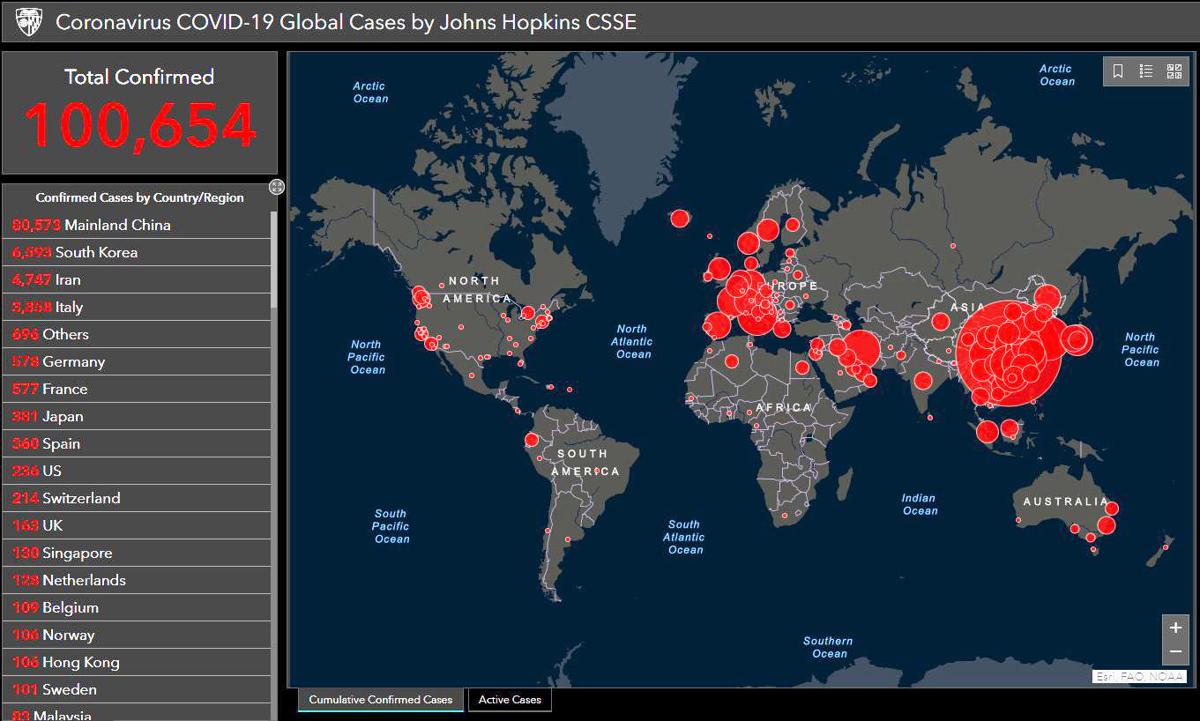This screenshot has width=1200, height=721.
Task: Expand the country list panel to fullscreen
Action: (277, 187)
